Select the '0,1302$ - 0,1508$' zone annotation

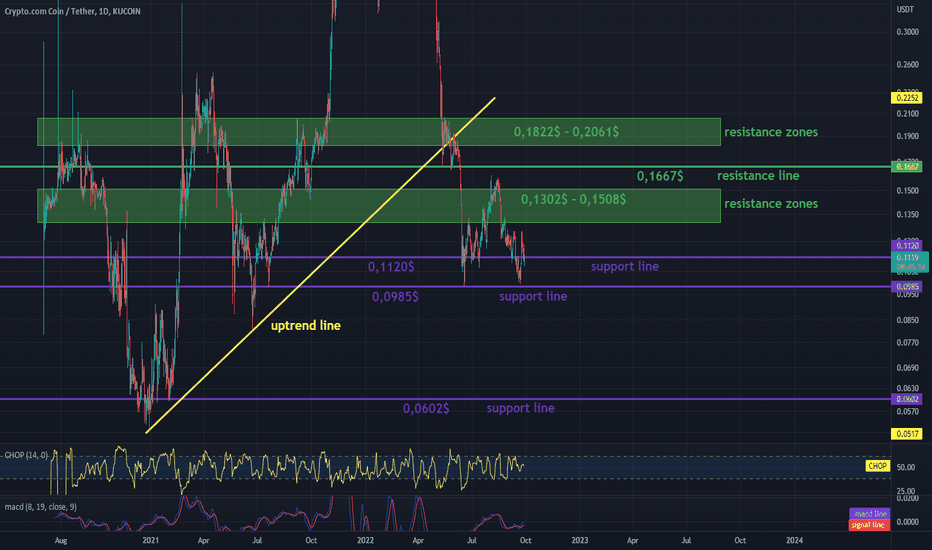point(573,199)
